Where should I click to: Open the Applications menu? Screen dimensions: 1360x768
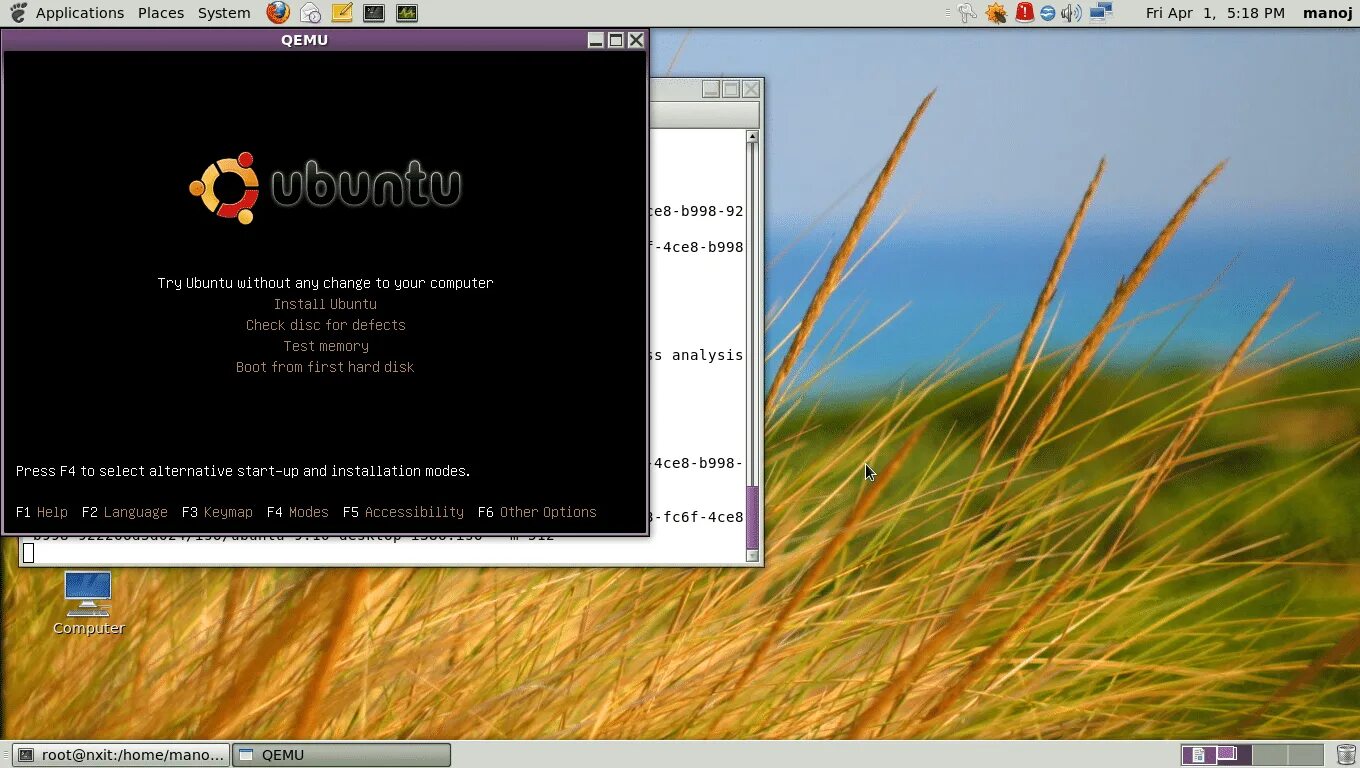[x=80, y=13]
